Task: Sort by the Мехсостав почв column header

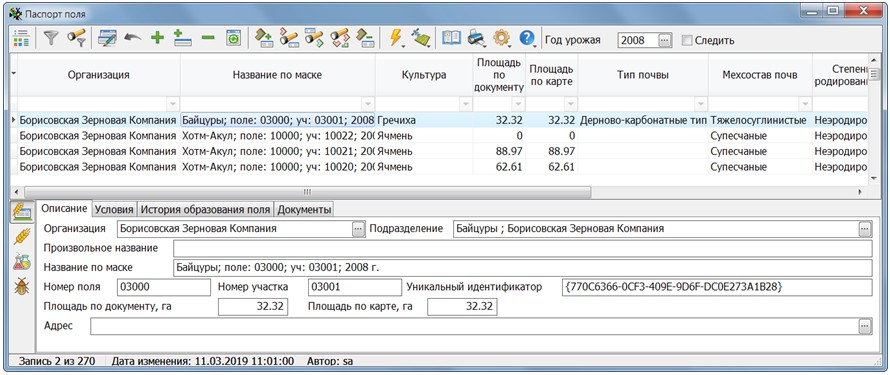Action: click(x=760, y=75)
